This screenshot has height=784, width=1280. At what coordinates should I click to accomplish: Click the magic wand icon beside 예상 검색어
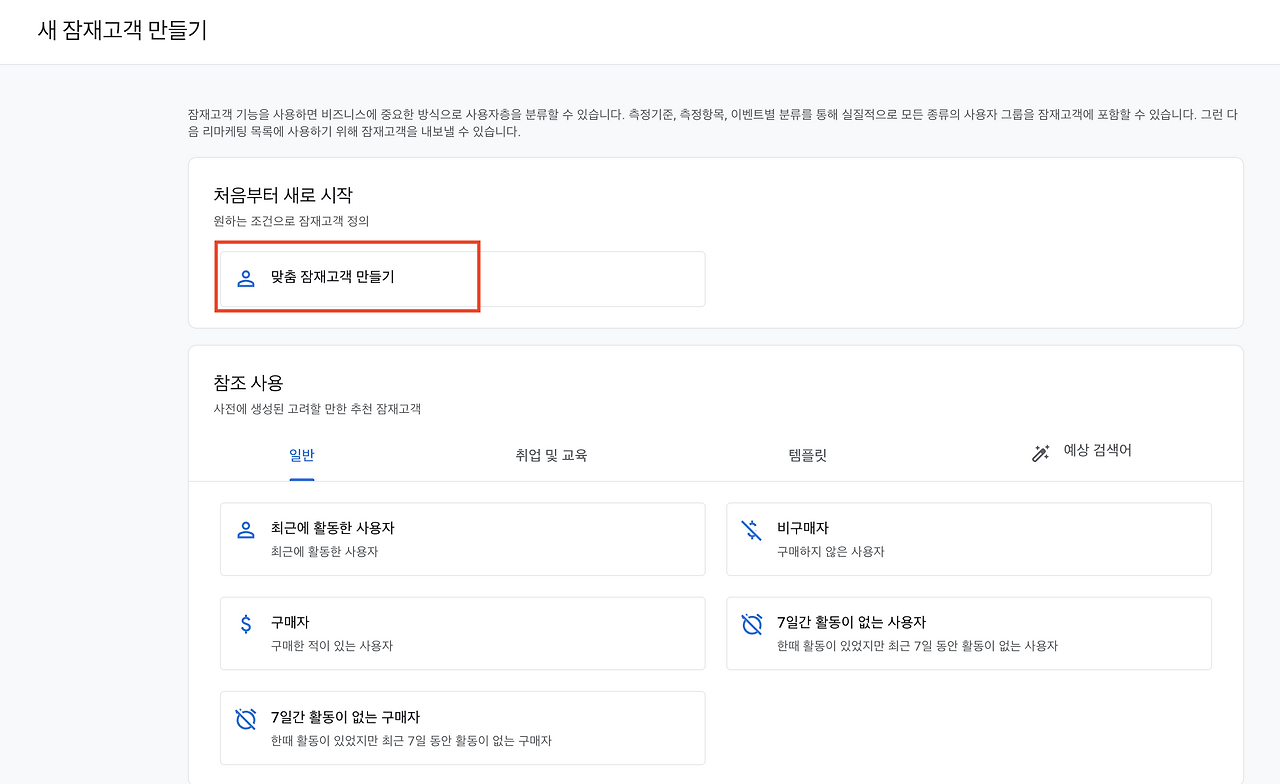(x=1040, y=452)
